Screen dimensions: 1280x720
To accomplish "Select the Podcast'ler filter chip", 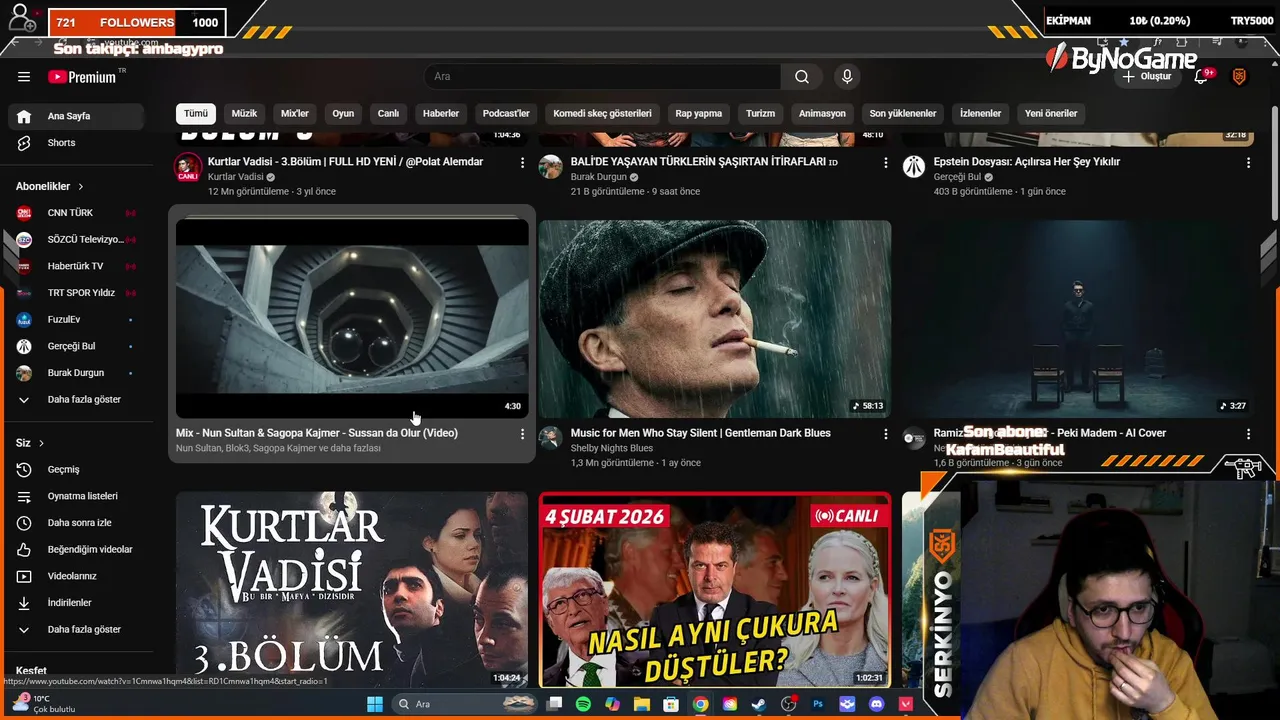I will tap(506, 114).
